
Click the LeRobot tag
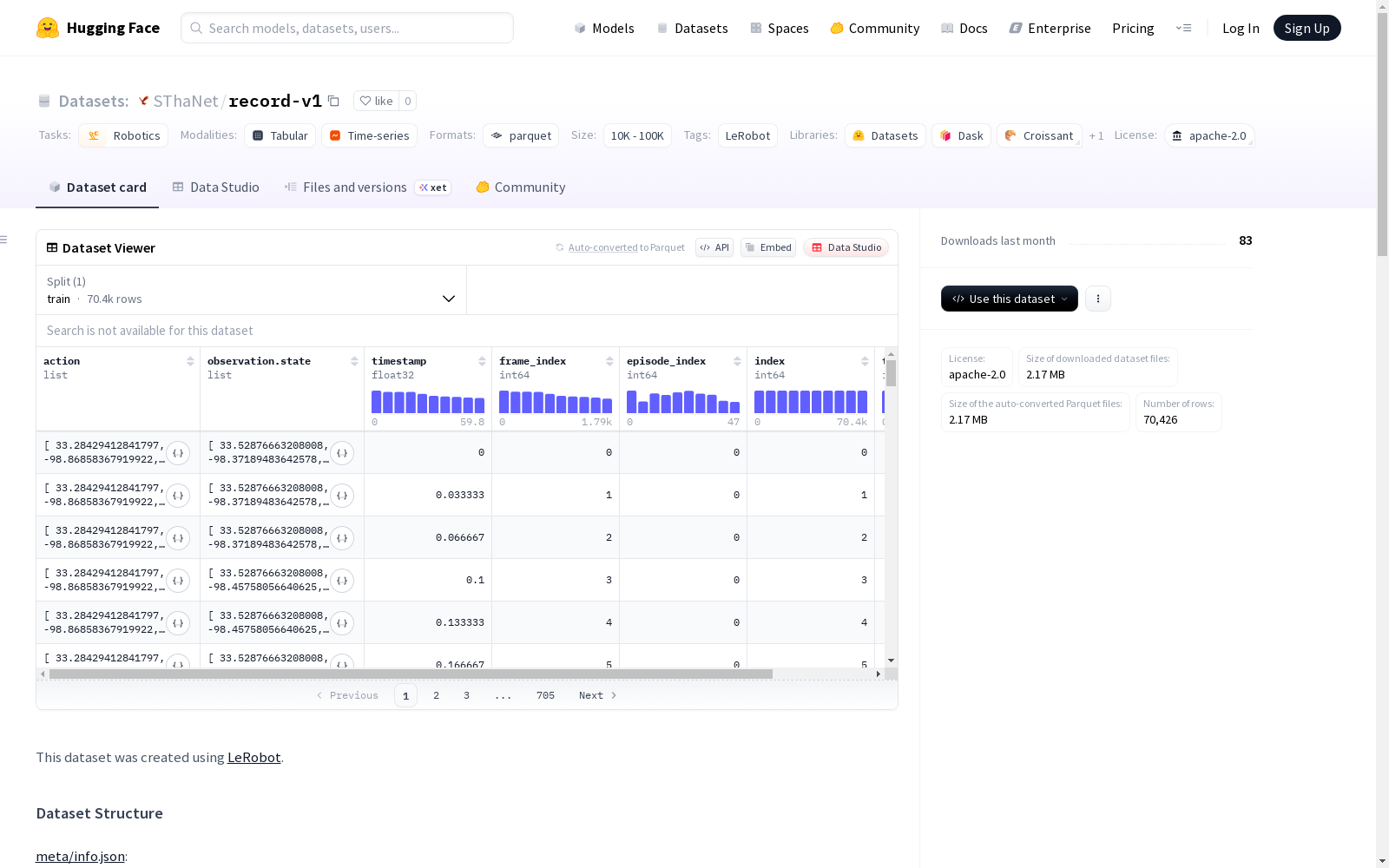tap(747, 135)
